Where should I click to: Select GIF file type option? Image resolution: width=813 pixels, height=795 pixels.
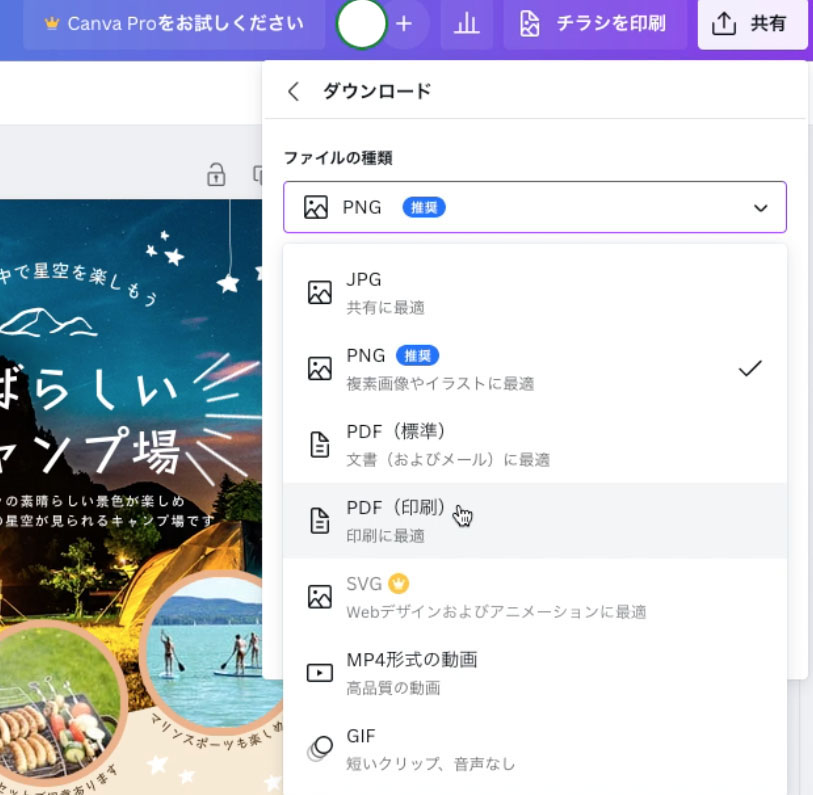[535, 749]
